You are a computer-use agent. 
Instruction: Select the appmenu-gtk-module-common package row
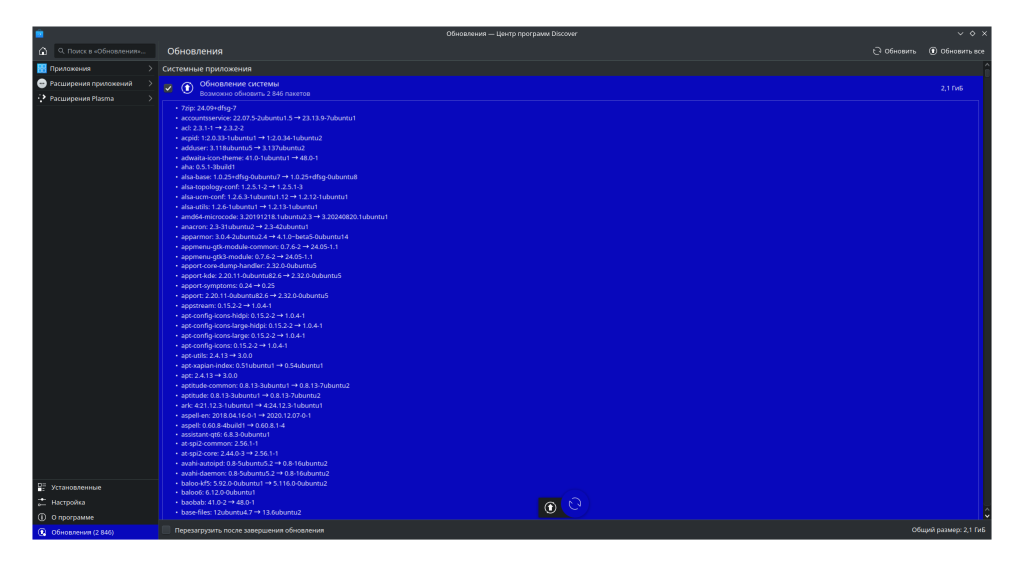(x=259, y=247)
